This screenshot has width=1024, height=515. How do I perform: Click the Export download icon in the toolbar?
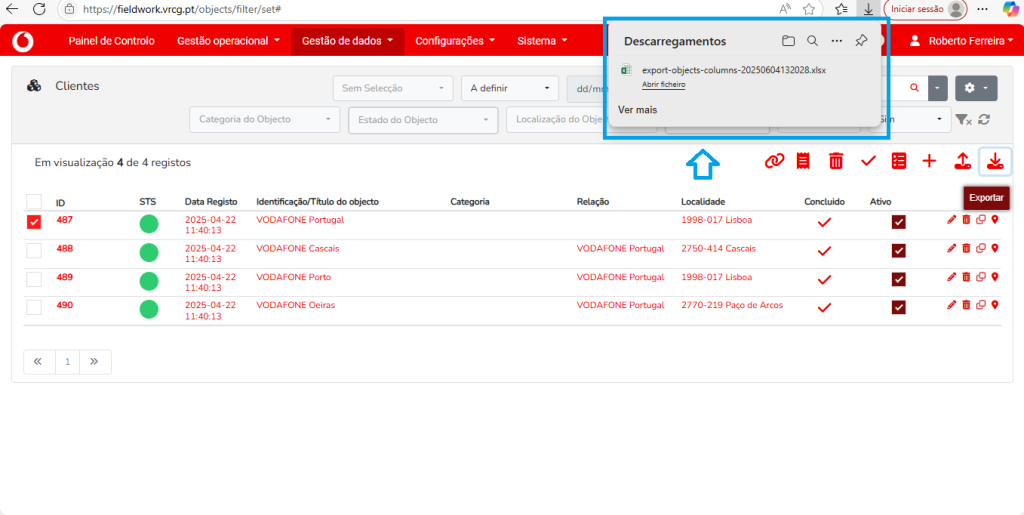(995, 161)
